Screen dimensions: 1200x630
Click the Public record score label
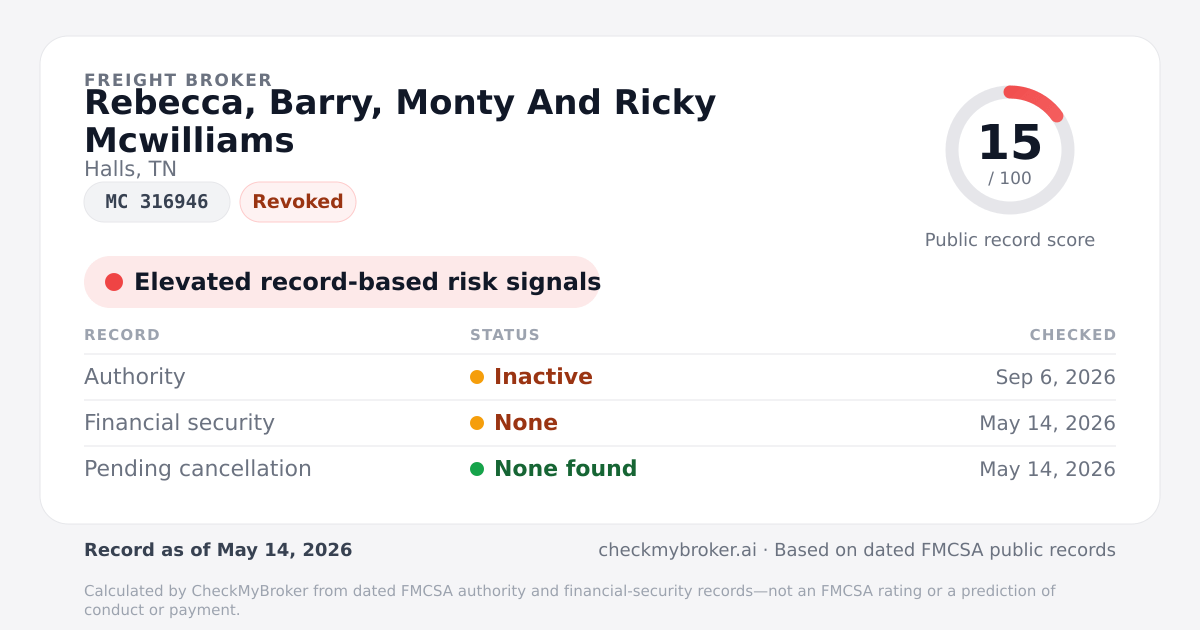(1010, 240)
